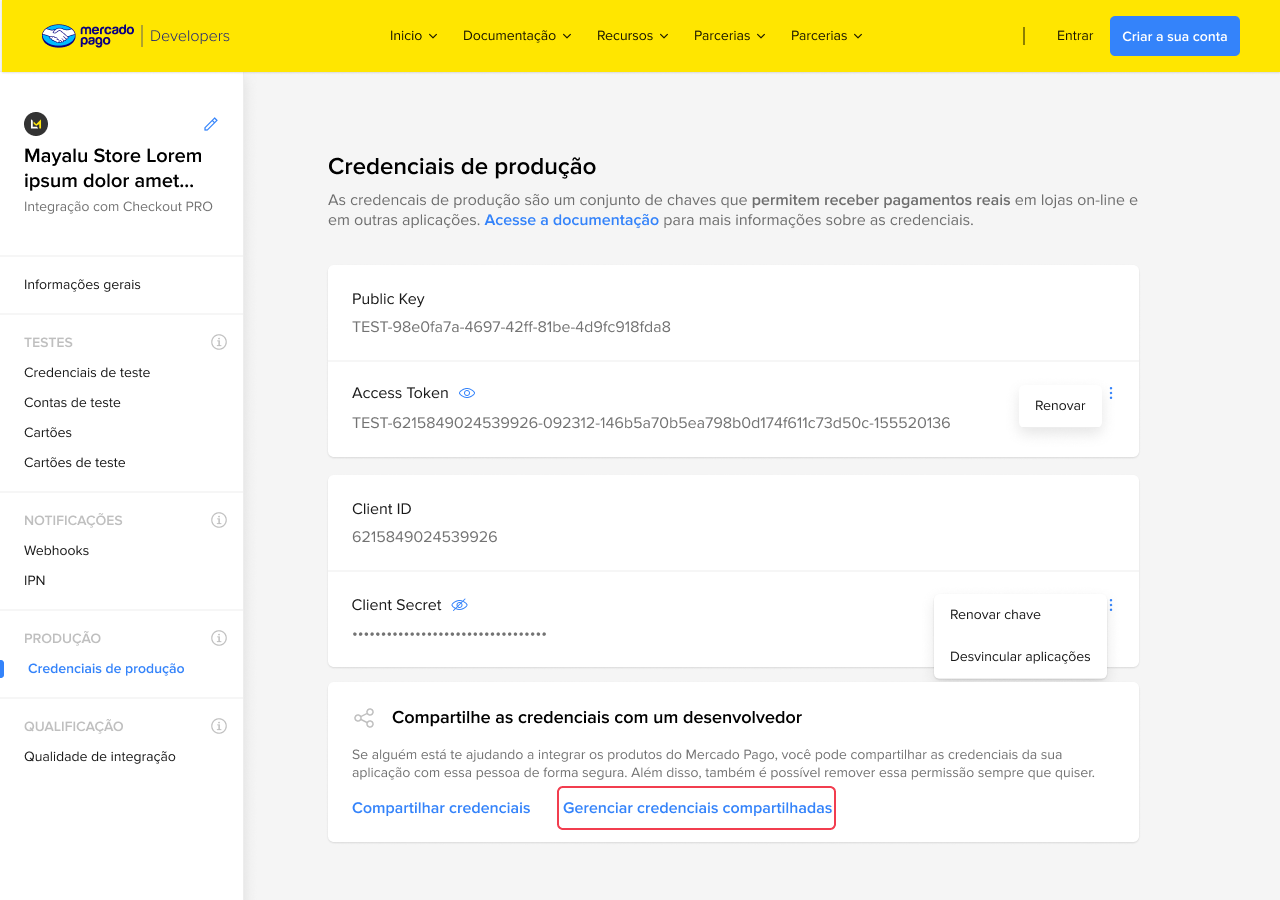Click the Compartilhe as credenciais heading
The width and height of the screenshot is (1280, 900).
597,718
